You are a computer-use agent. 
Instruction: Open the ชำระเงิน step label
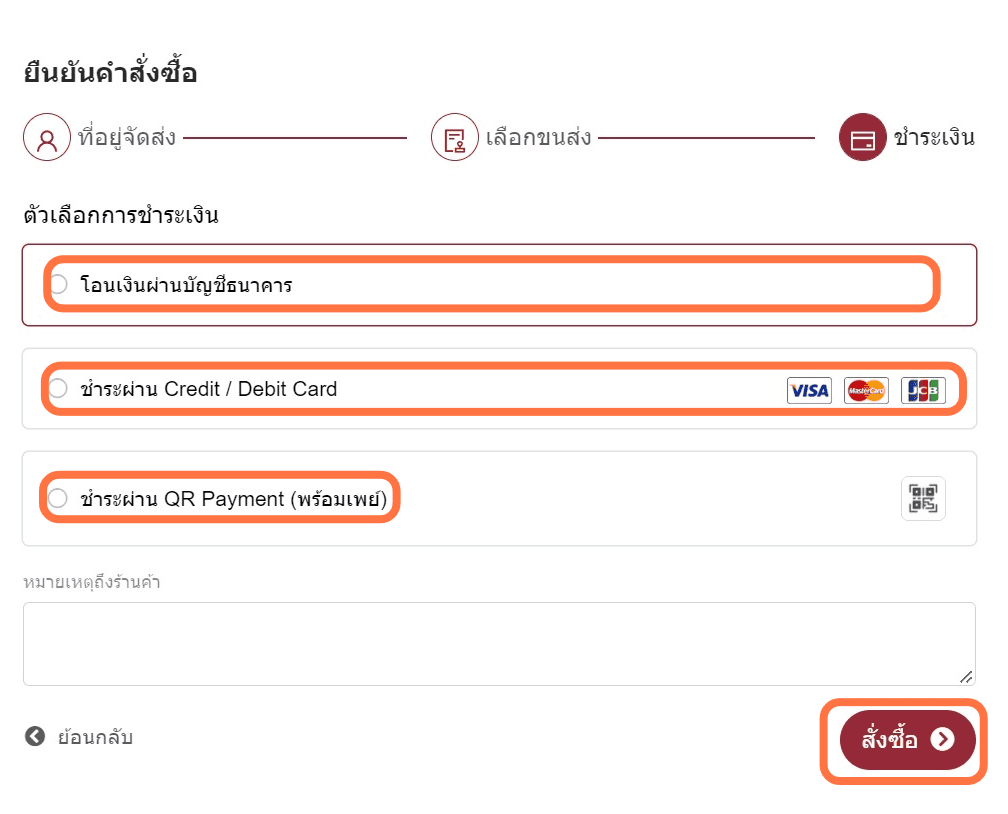(934, 138)
